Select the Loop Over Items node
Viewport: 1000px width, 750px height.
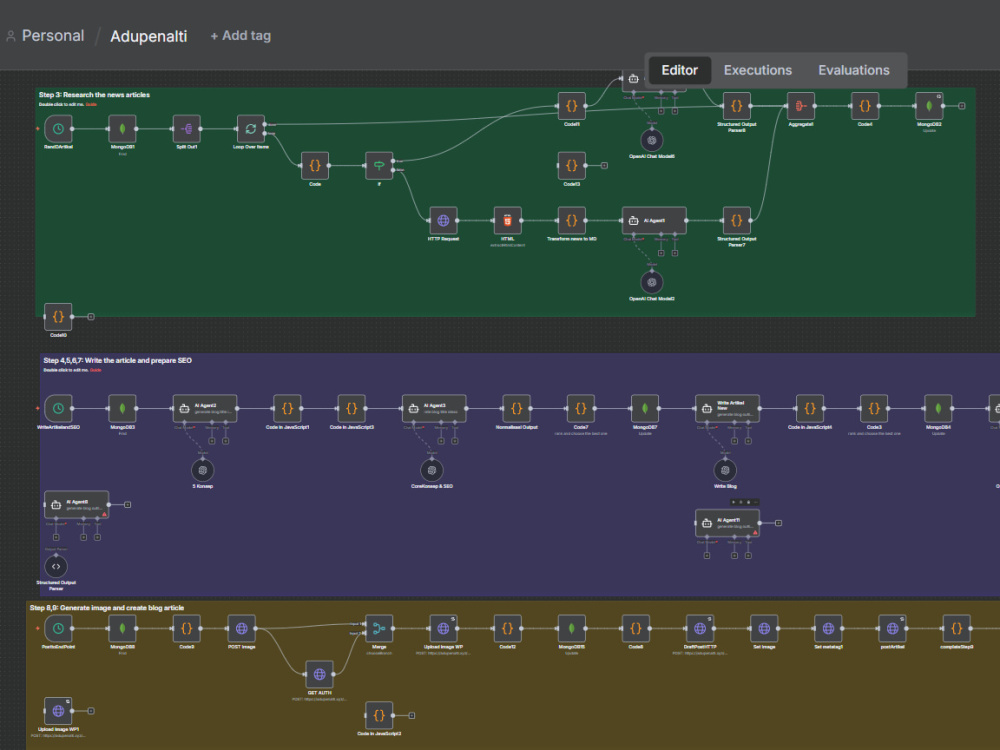tap(251, 129)
